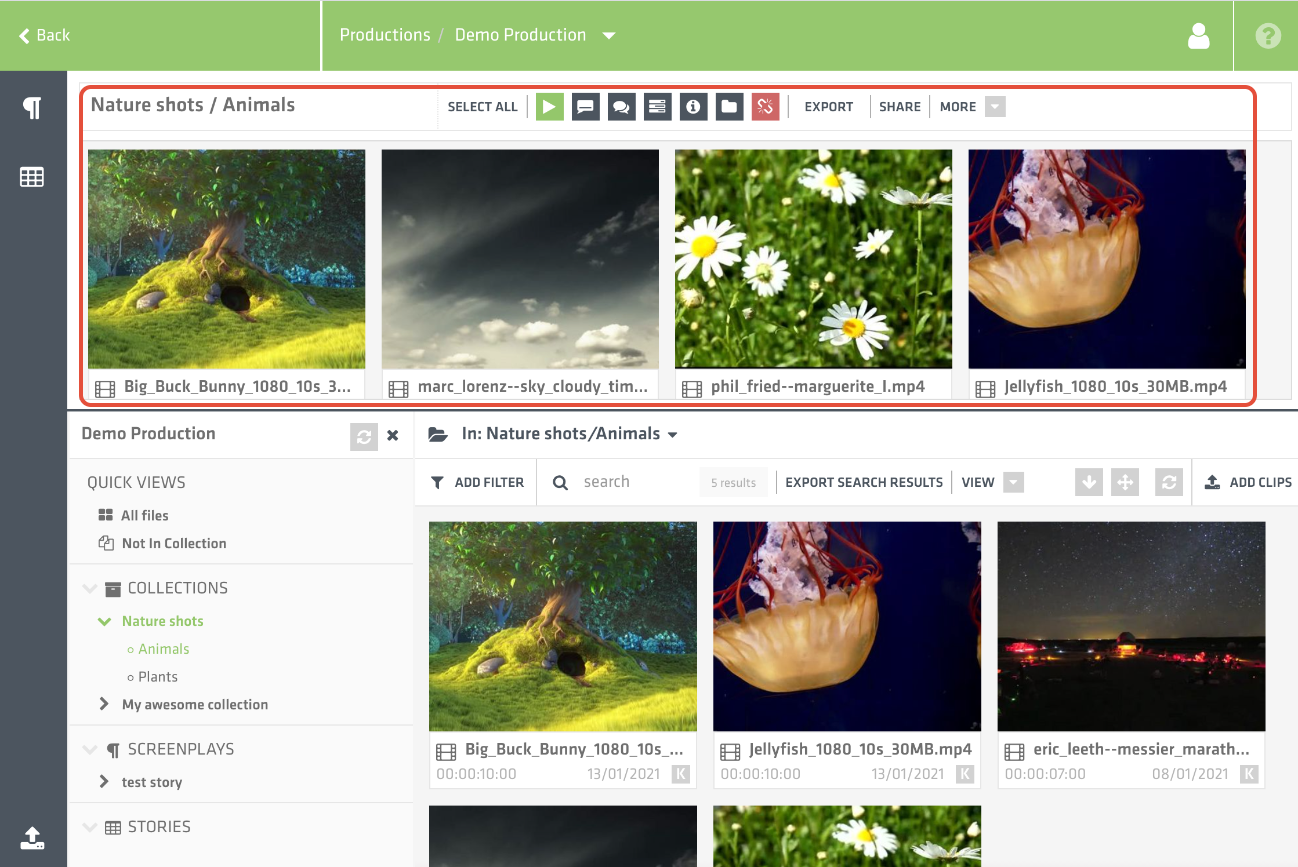Click the open folder icon beside In: Nature shots/Animals

437,434
